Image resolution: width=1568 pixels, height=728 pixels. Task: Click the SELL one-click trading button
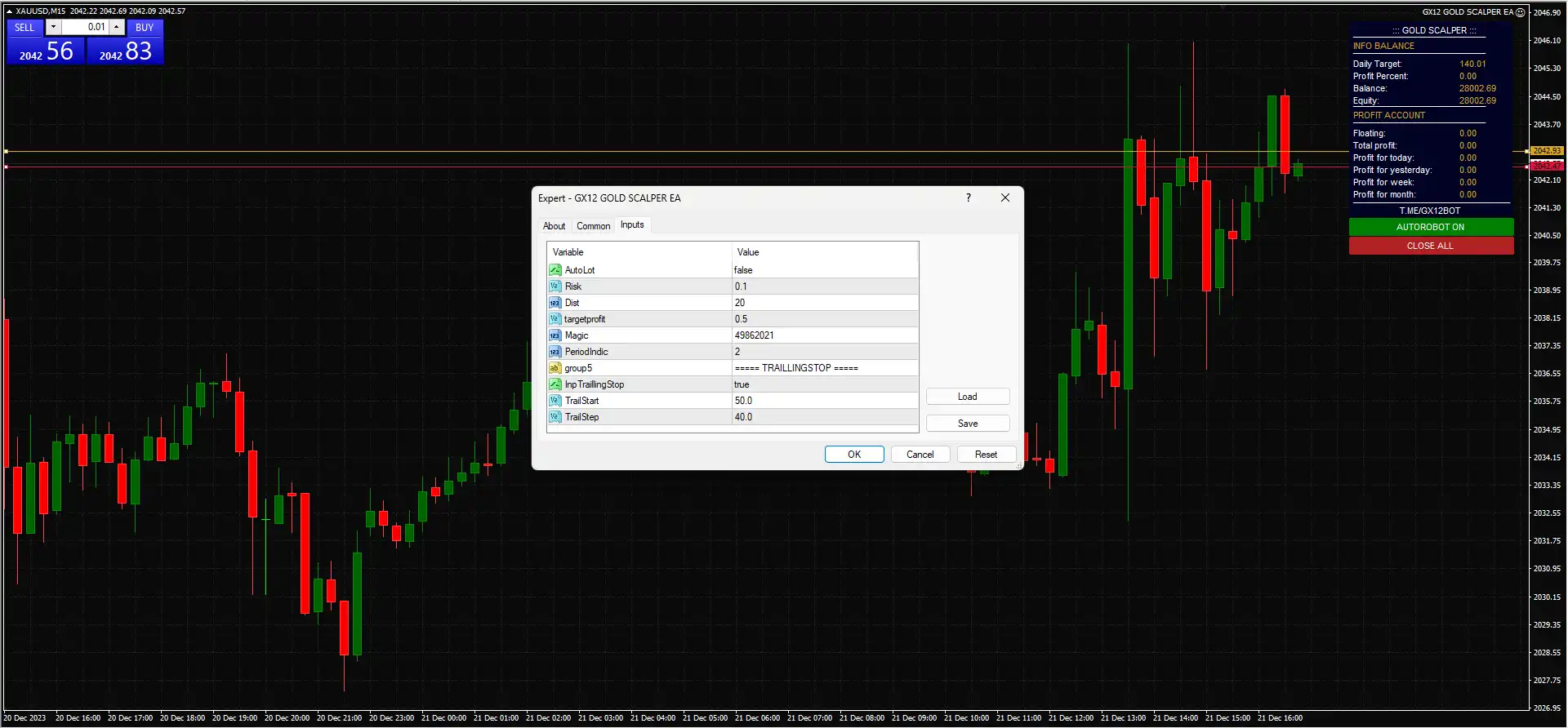[x=24, y=28]
